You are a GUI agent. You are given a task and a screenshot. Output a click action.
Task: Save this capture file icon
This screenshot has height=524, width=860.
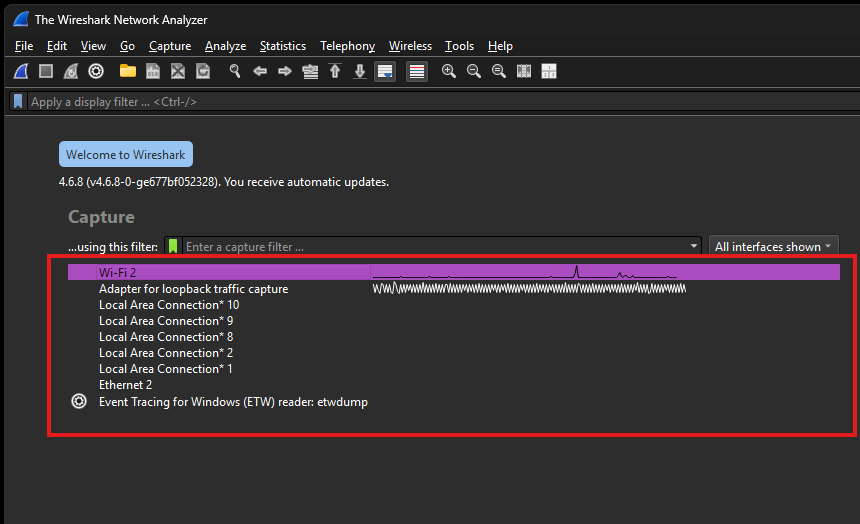pos(153,71)
